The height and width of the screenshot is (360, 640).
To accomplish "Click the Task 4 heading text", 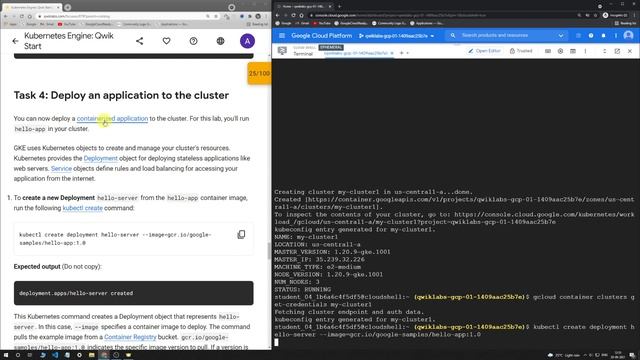I will click(x=121, y=96).
